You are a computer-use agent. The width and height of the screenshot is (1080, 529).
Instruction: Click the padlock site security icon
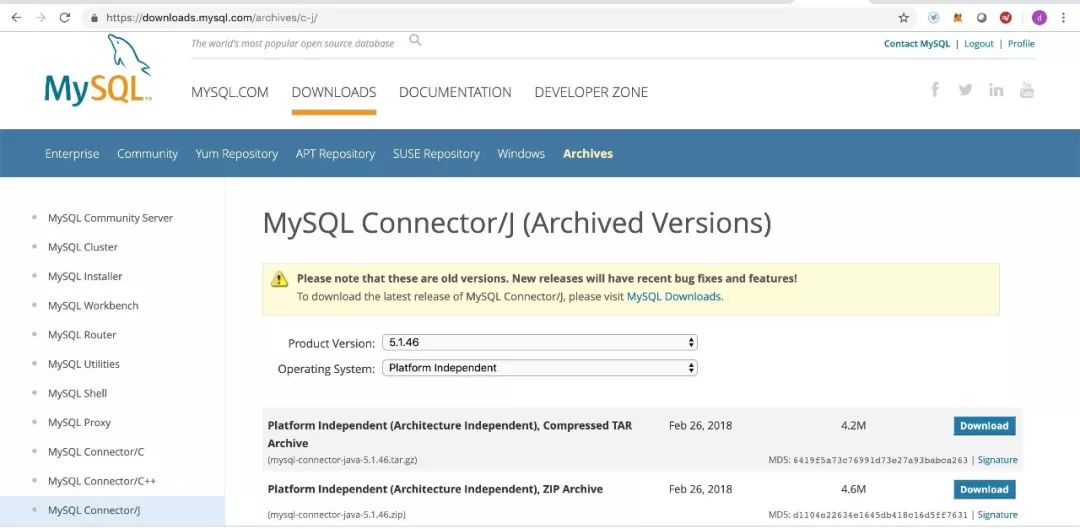[94, 18]
